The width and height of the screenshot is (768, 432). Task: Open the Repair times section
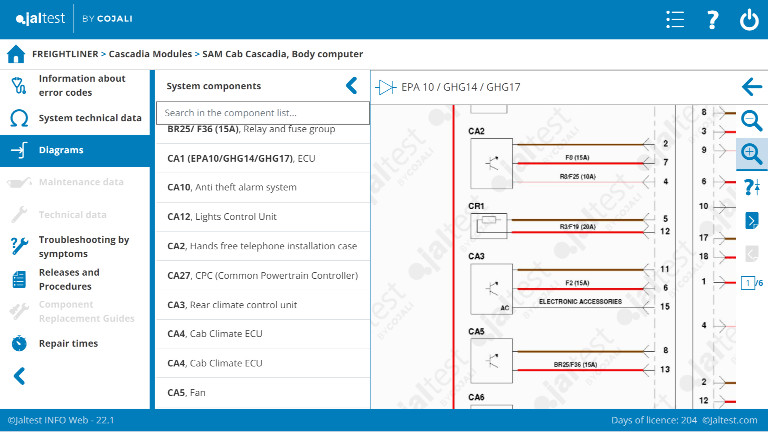pyautogui.click(x=68, y=343)
